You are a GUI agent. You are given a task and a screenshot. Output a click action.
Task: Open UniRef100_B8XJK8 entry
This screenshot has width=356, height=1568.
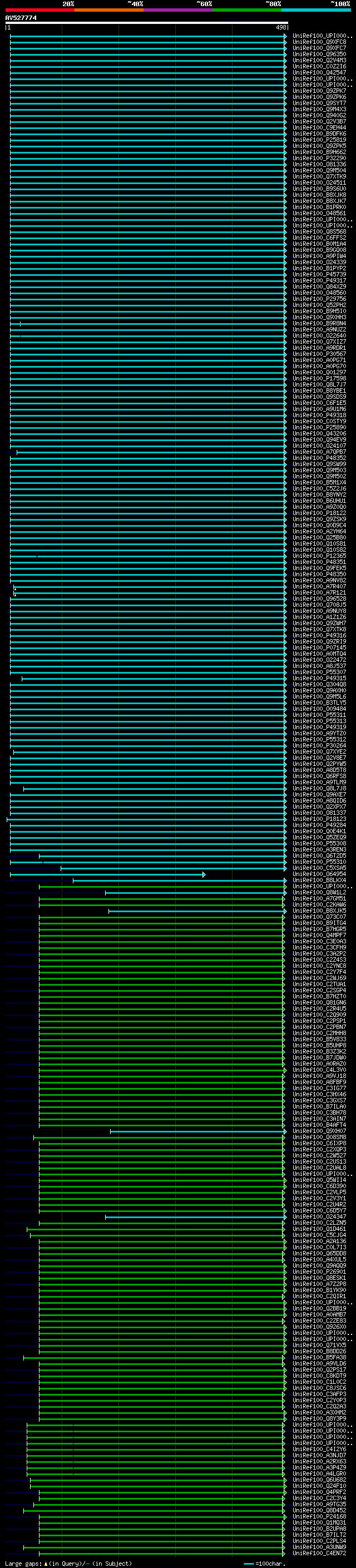[x=319, y=195]
